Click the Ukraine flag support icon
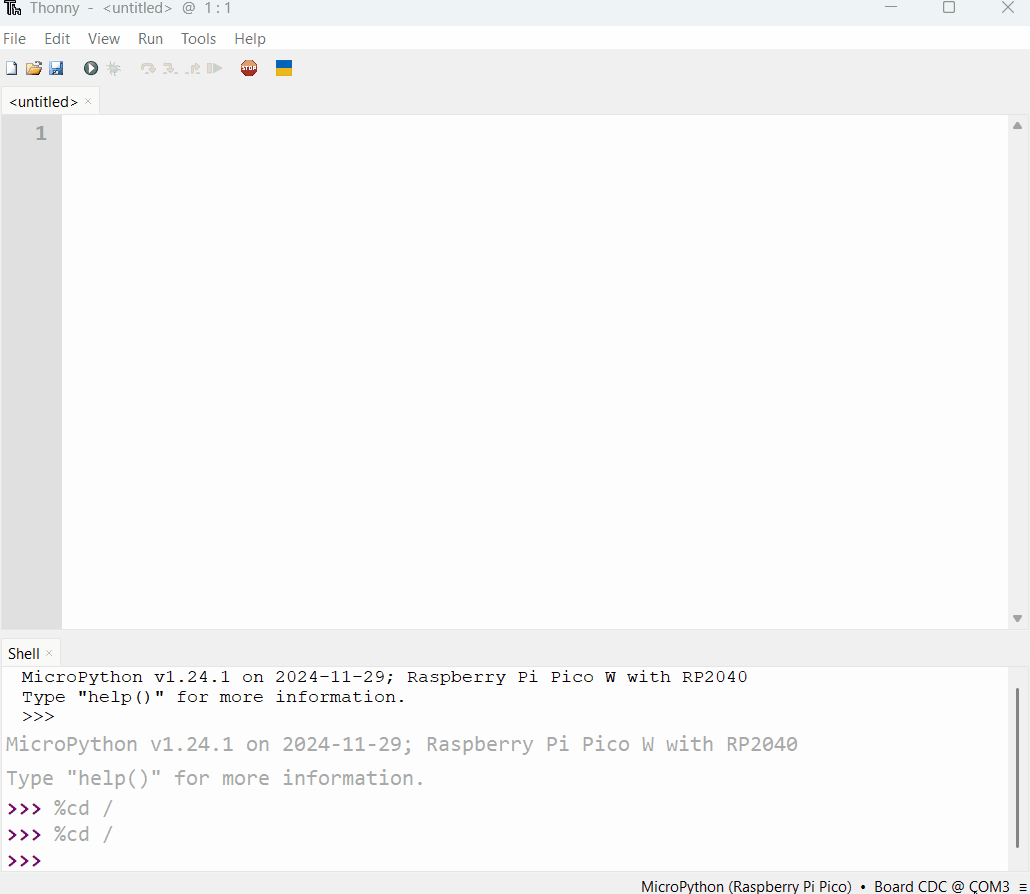Screen dimensions: 1030x894 tap(284, 68)
